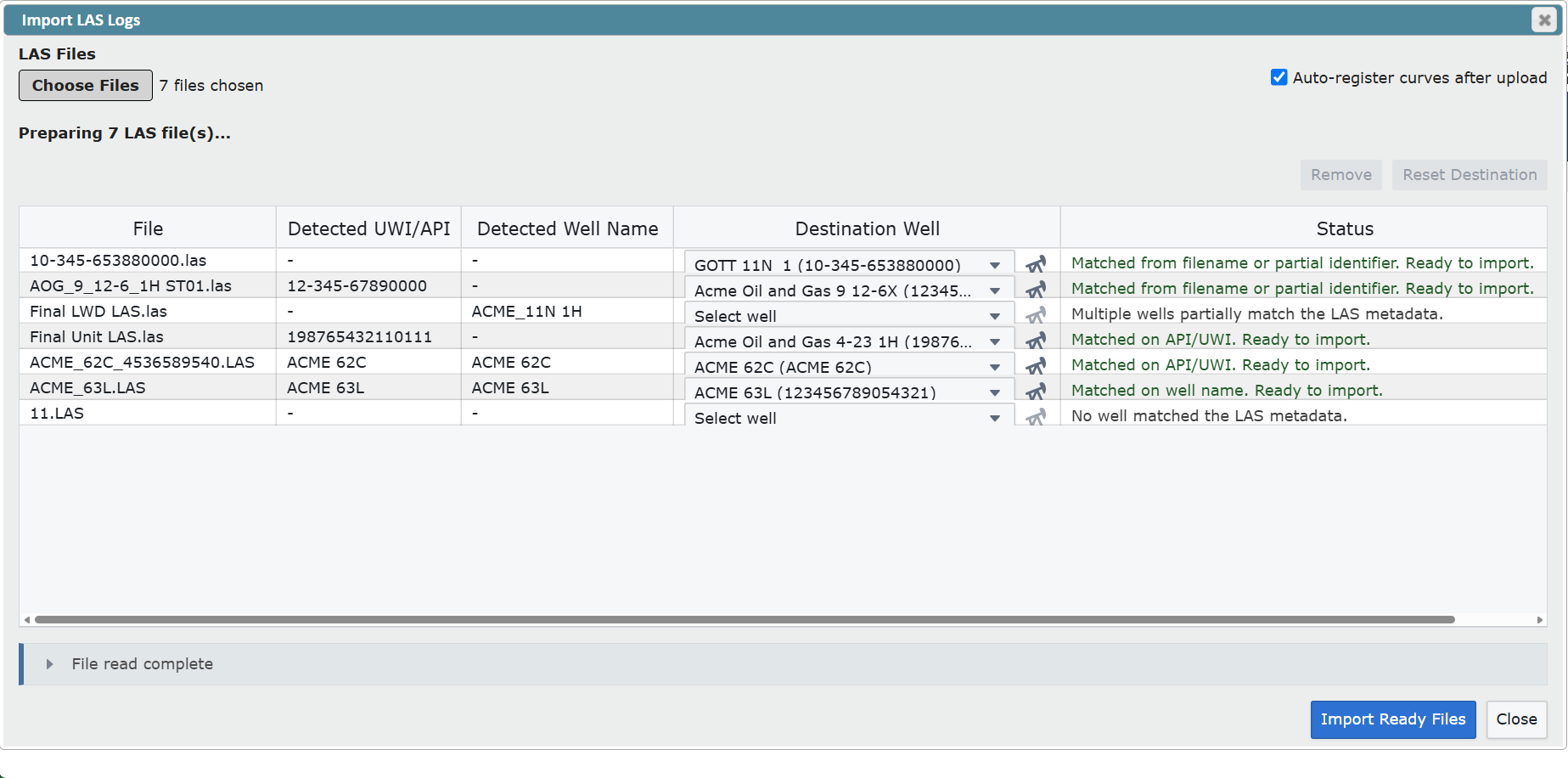Click status Multiple wells partially match the LAS metadata
The height and width of the screenshot is (778, 1568).
point(1256,314)
